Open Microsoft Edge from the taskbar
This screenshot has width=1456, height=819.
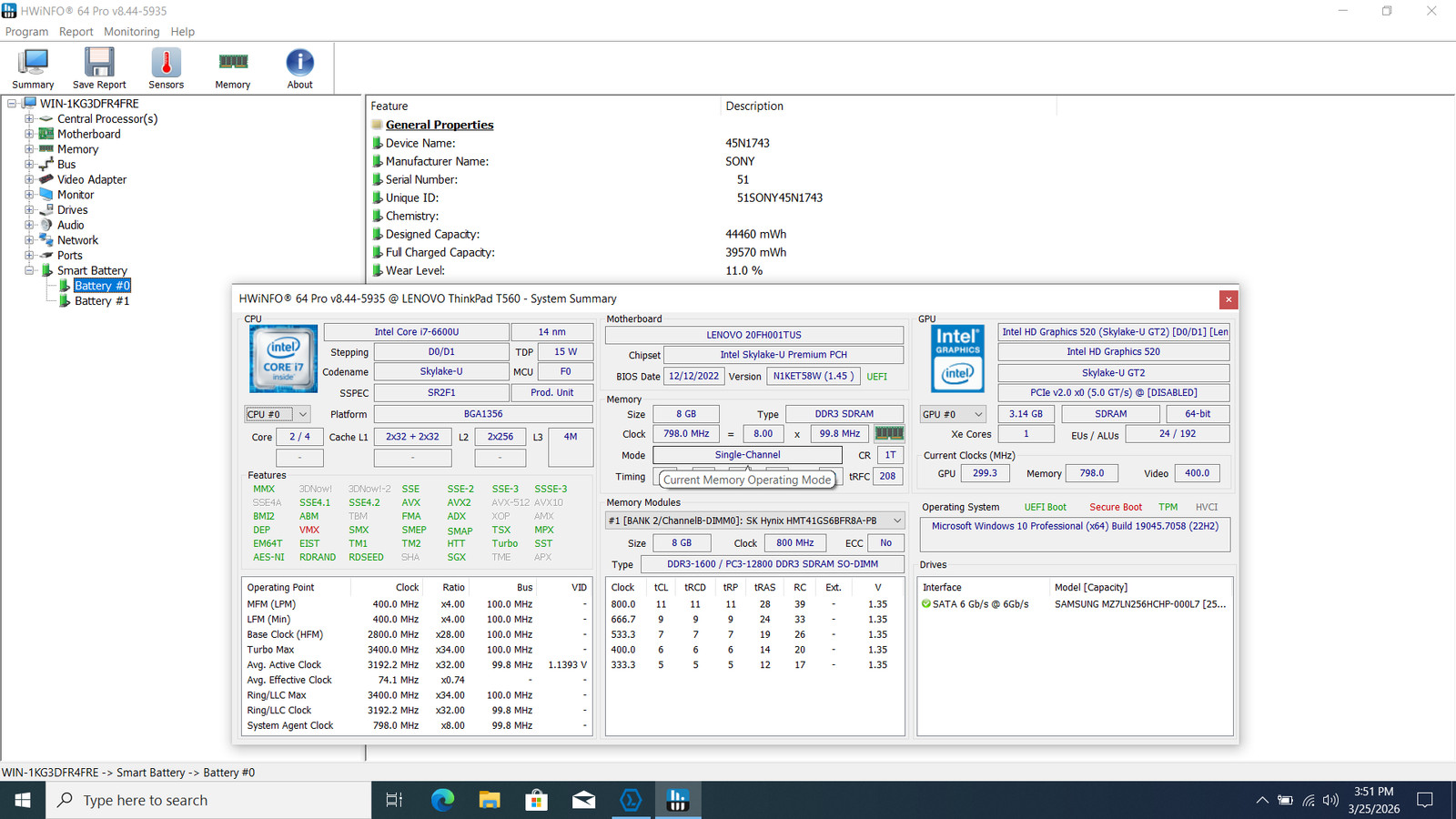(x=442, y=800)
